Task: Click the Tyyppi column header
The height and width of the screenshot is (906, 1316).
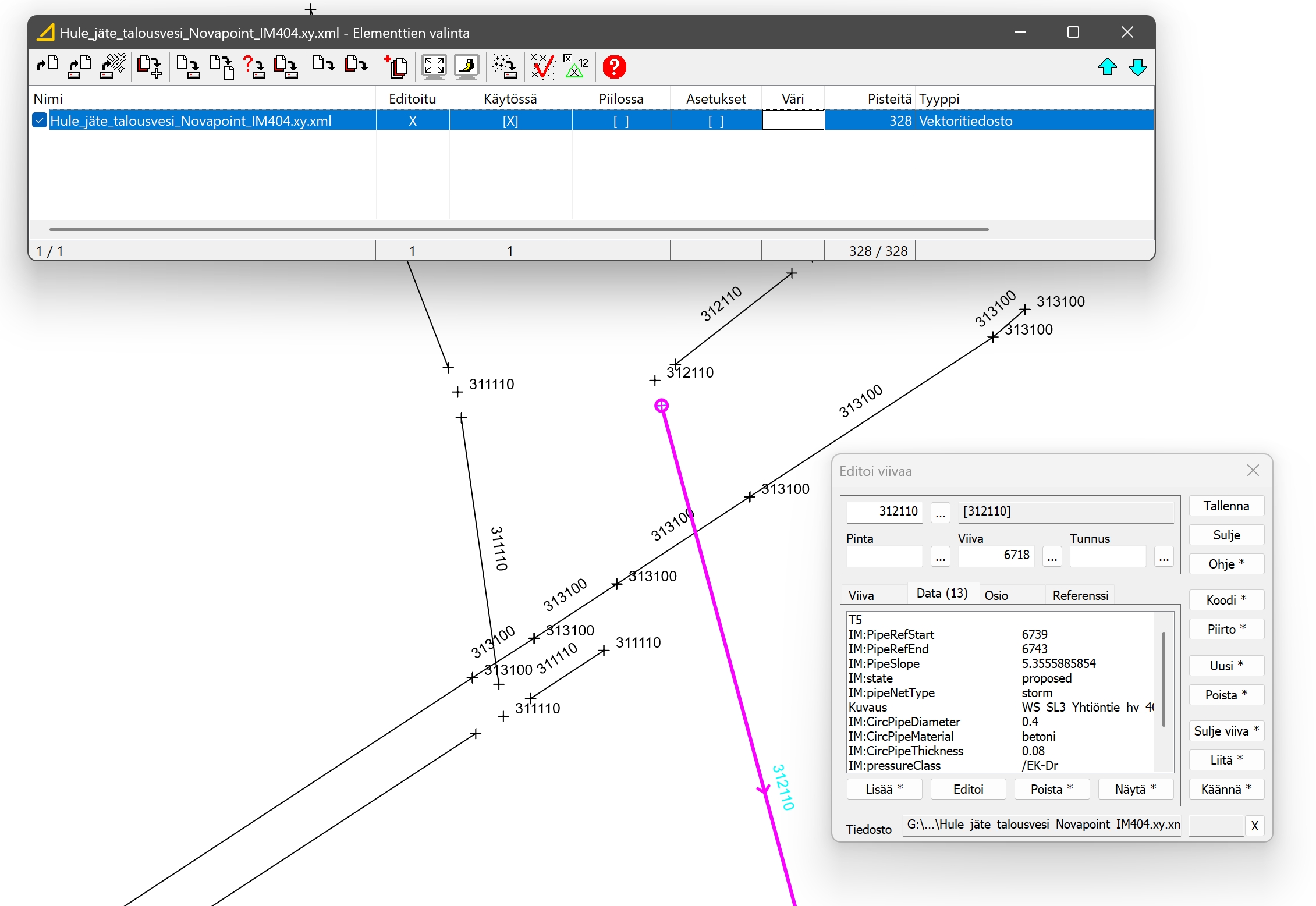Action: 1035,98
